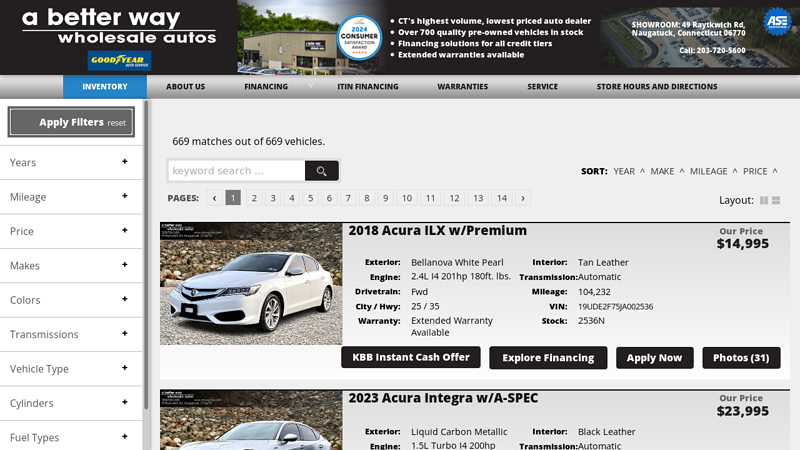Open the Financing menu
This screenshot has height=450, width=800.
[x=266, y=87]
